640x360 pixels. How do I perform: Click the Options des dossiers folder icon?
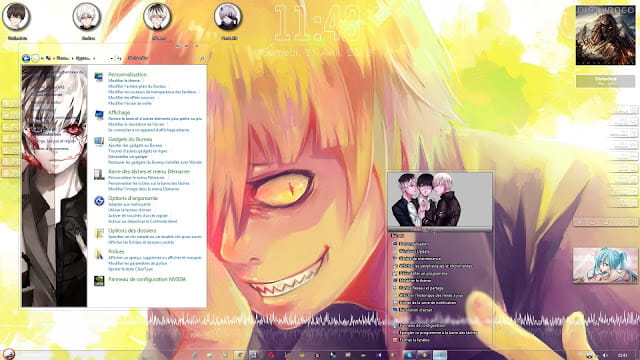point(99,233)
